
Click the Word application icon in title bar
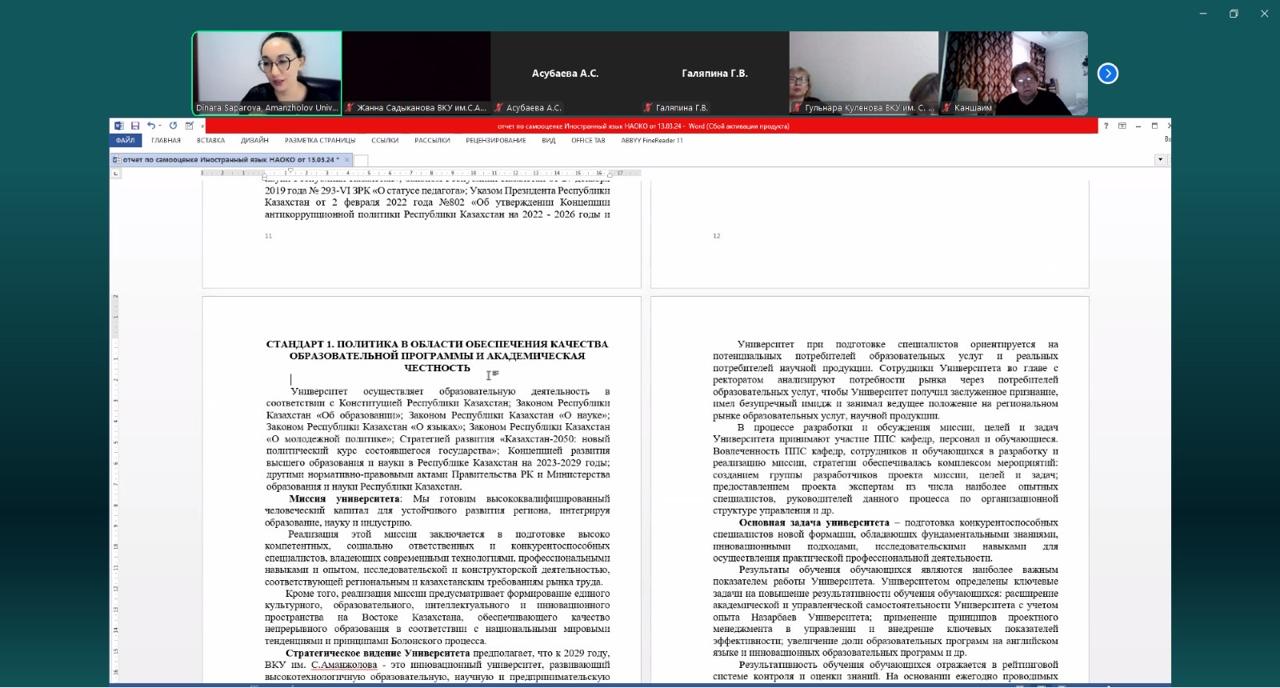click(119, 126)
